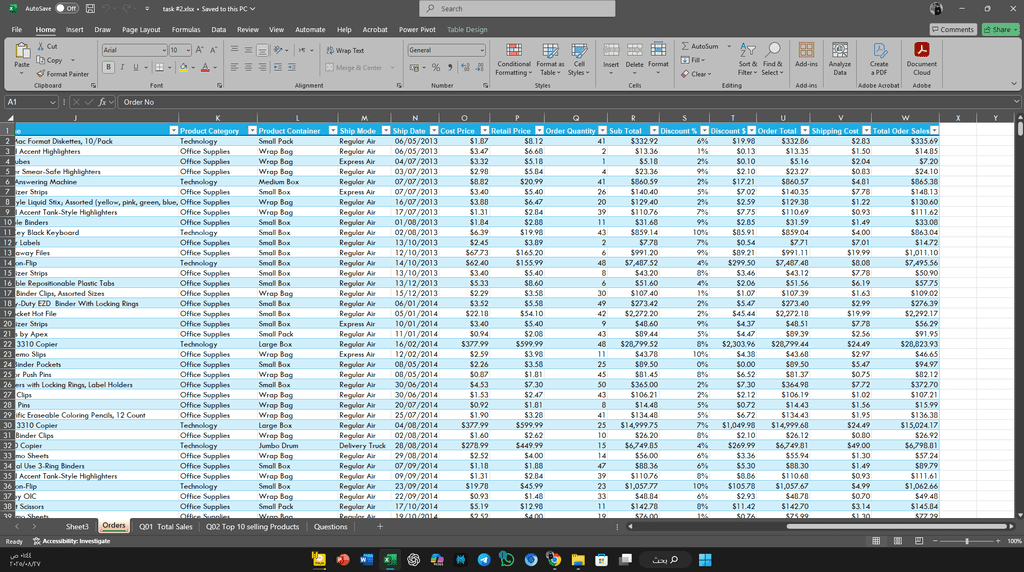The height and width of the screenshot is (572, 1024).
Task: Click the Cut scissors icon
Action: pyautogui.click(x=40, y=46)
